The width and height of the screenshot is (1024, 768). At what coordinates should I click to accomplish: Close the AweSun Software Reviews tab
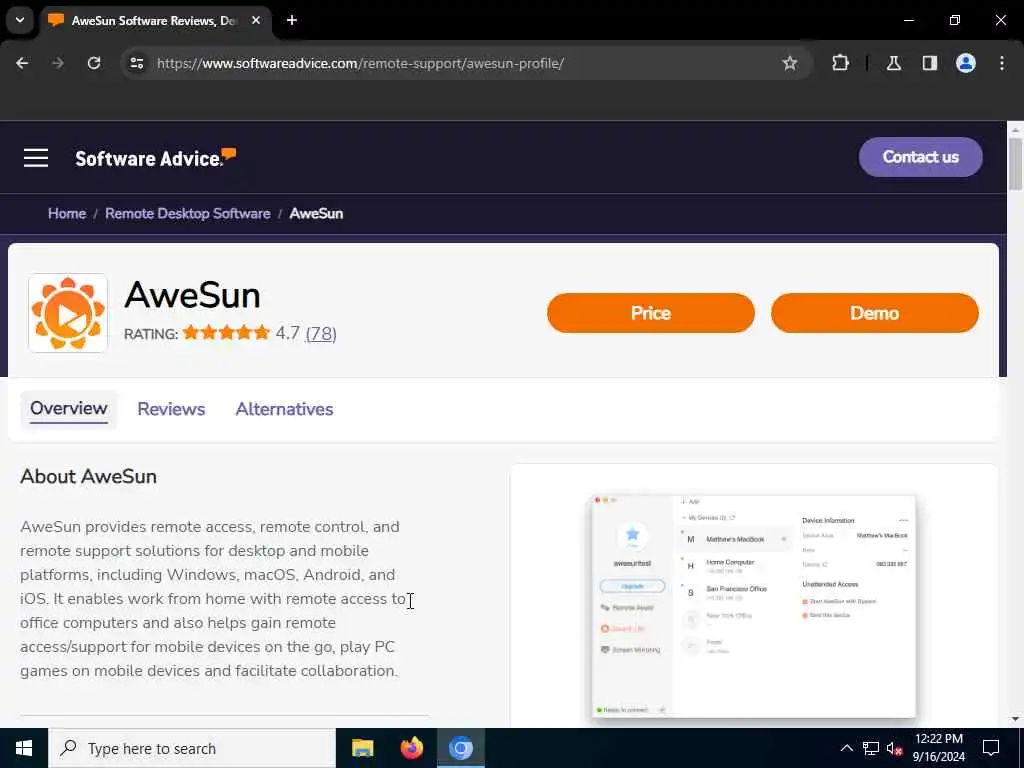pyautogui.click(x=256, y=20)
